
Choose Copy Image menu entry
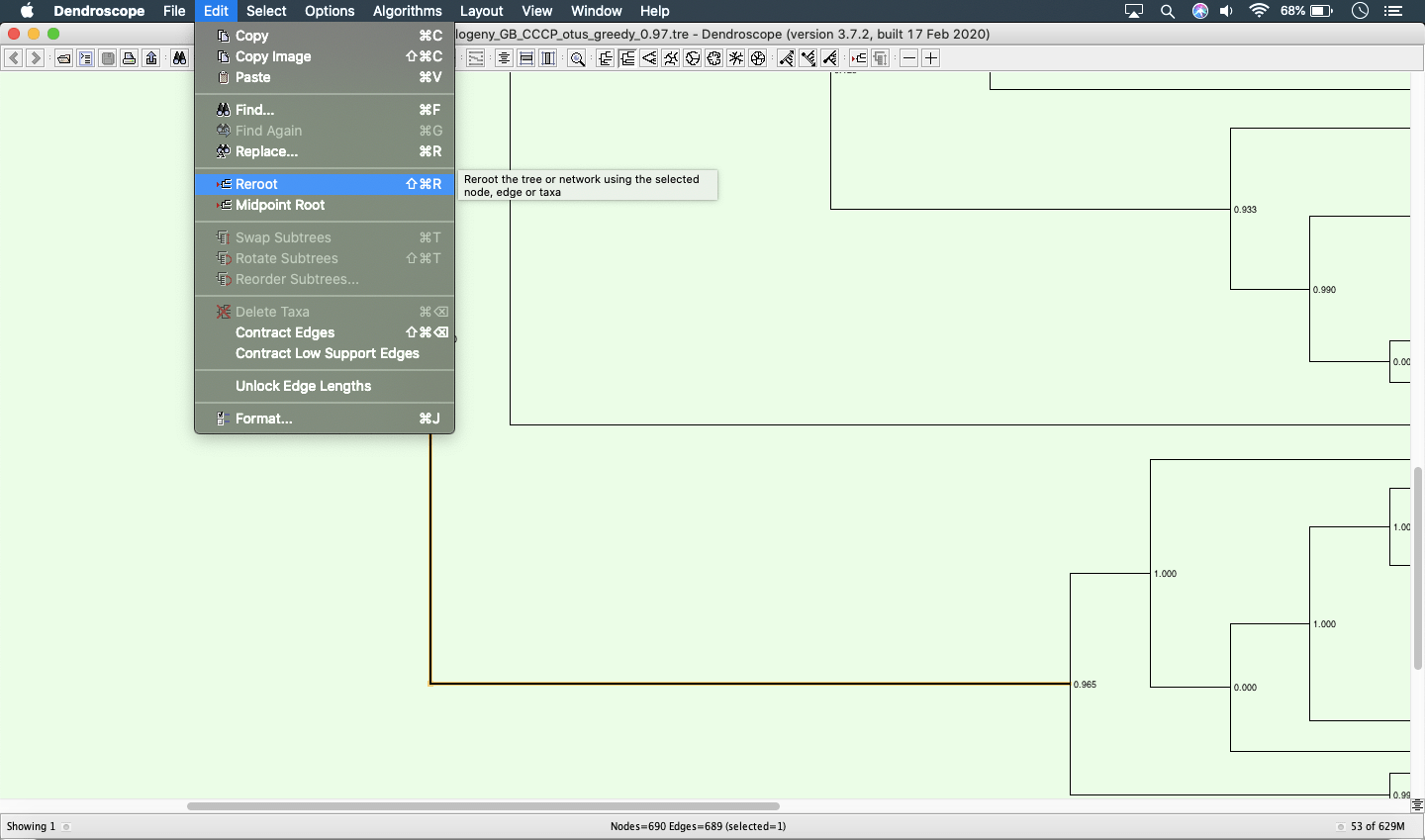(325, 56)
